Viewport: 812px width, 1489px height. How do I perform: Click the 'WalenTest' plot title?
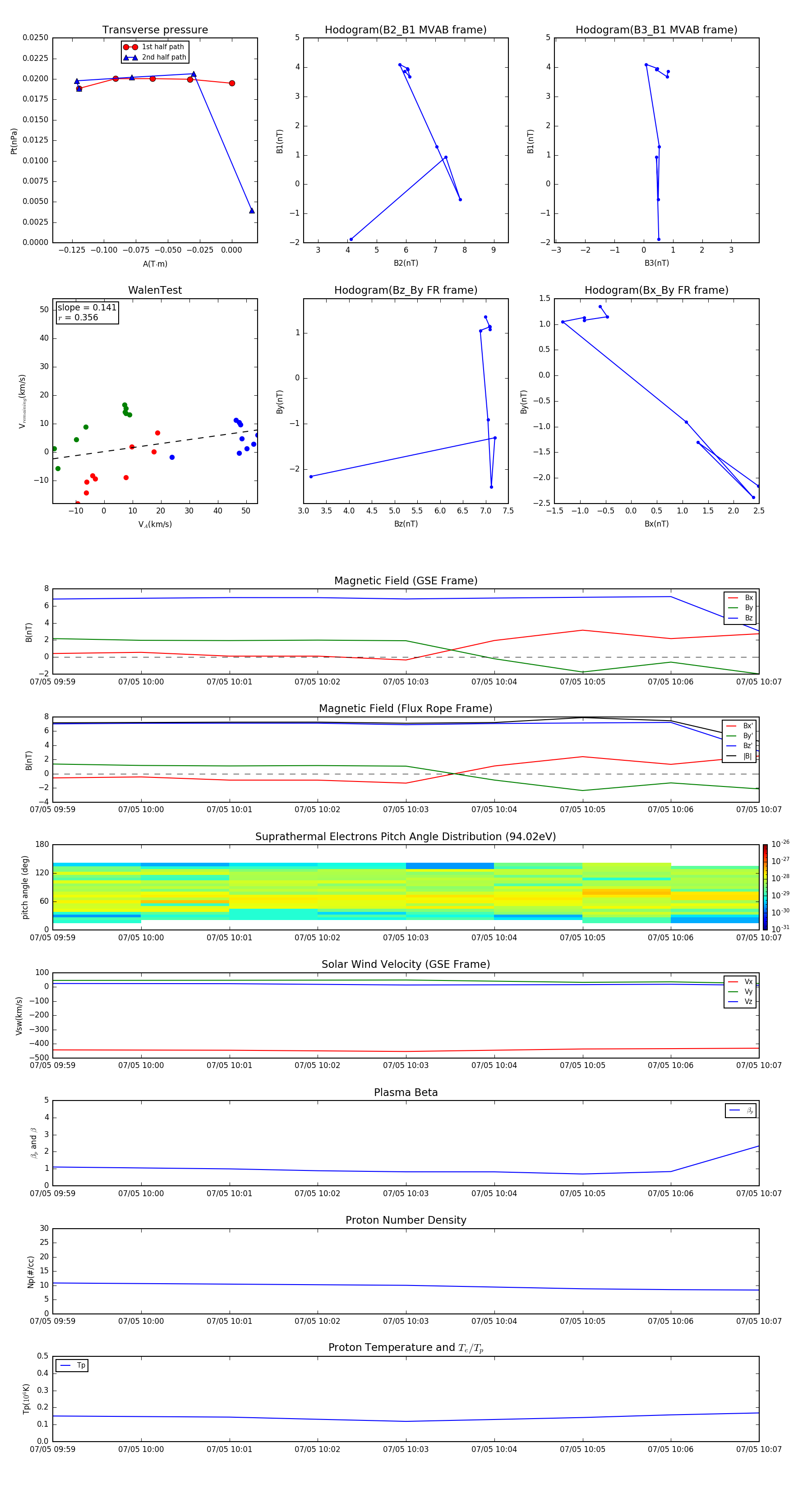click(155, 290)
